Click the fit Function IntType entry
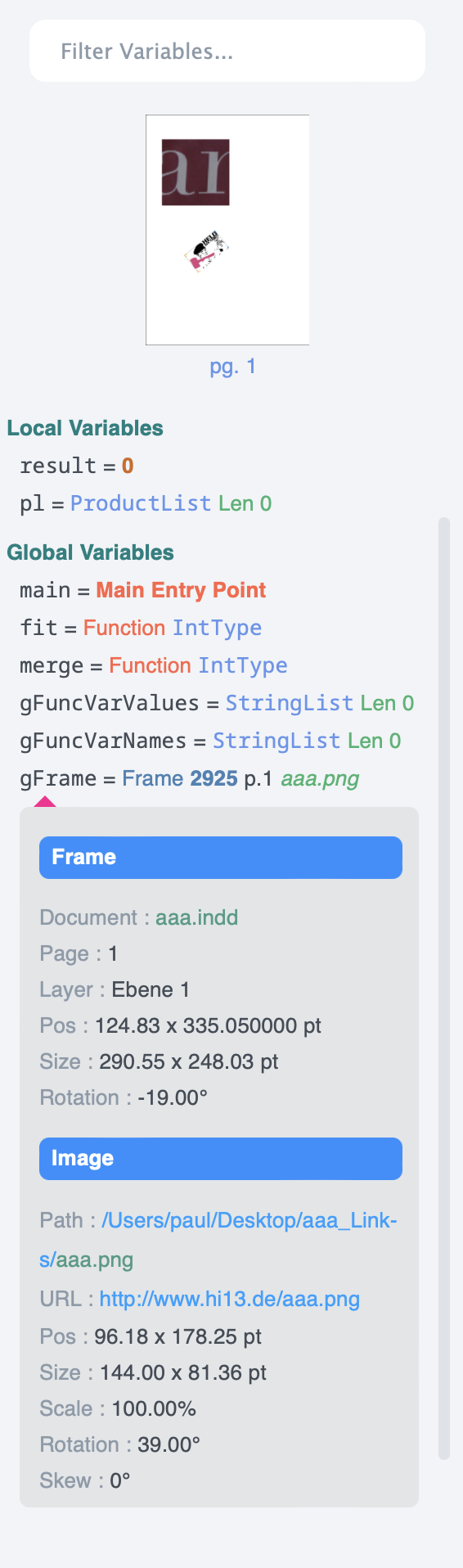Viewport: 463px width, 1568px height. tap(141, 628)
